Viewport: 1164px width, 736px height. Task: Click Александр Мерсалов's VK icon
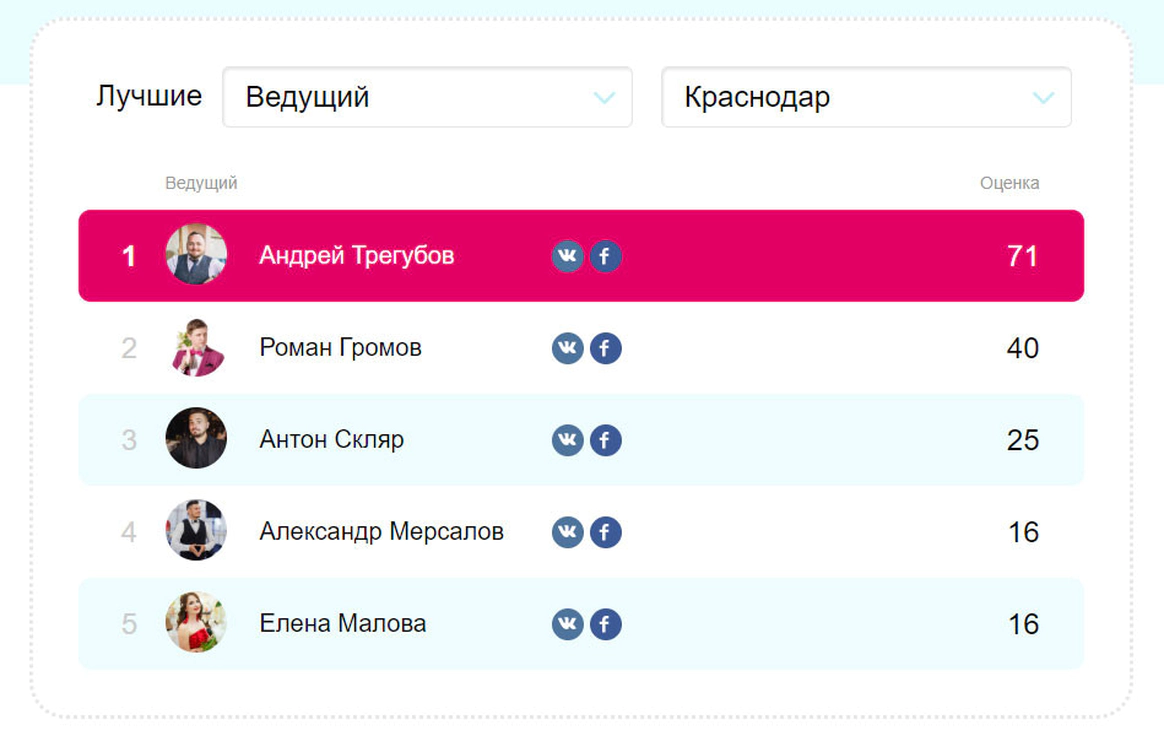coord(567,532)
